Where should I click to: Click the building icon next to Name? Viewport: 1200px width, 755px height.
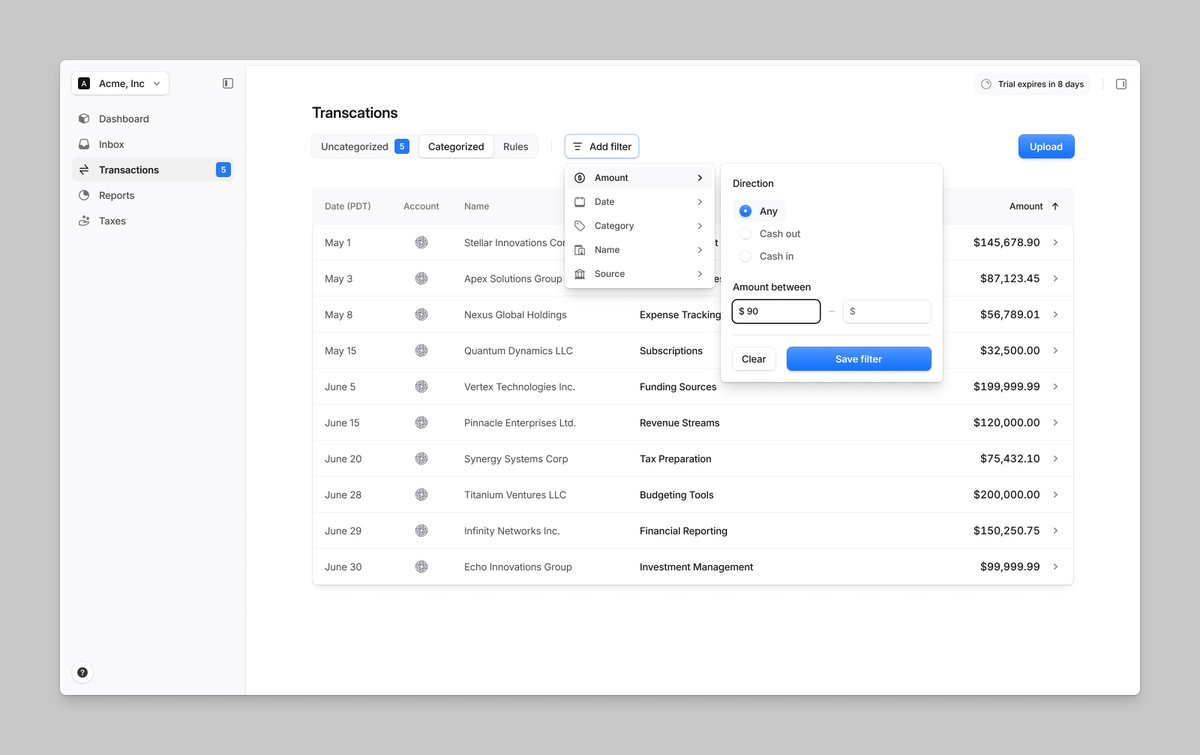coord(580,250)
